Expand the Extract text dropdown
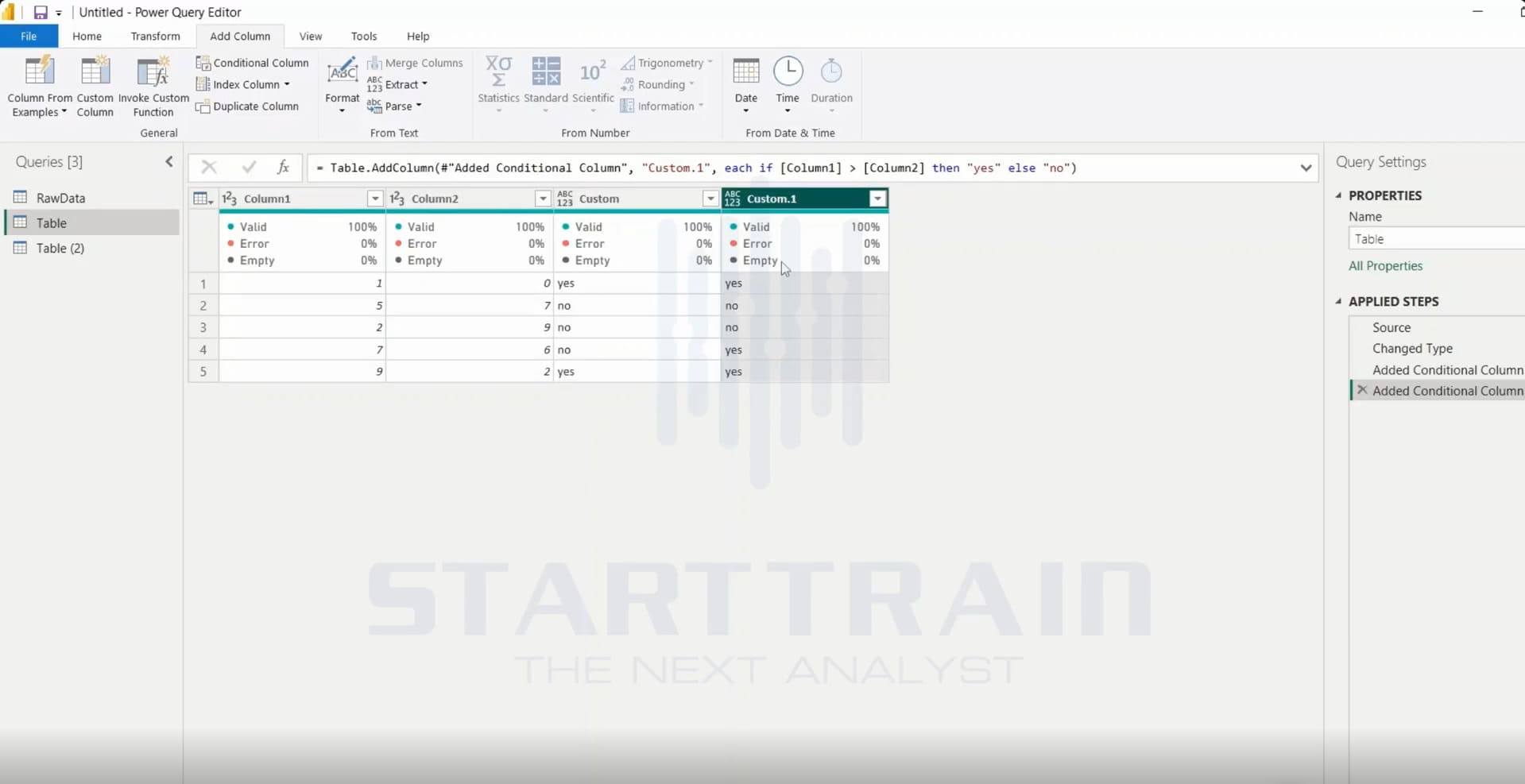The height and width of the screenshot is (784, 1525). [x=397, y=84]
